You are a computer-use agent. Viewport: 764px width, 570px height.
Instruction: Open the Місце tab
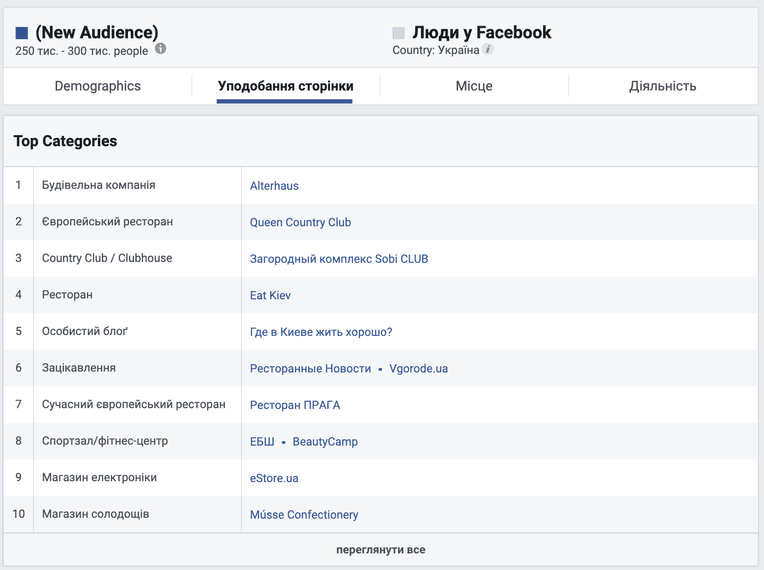pos(474,86)
